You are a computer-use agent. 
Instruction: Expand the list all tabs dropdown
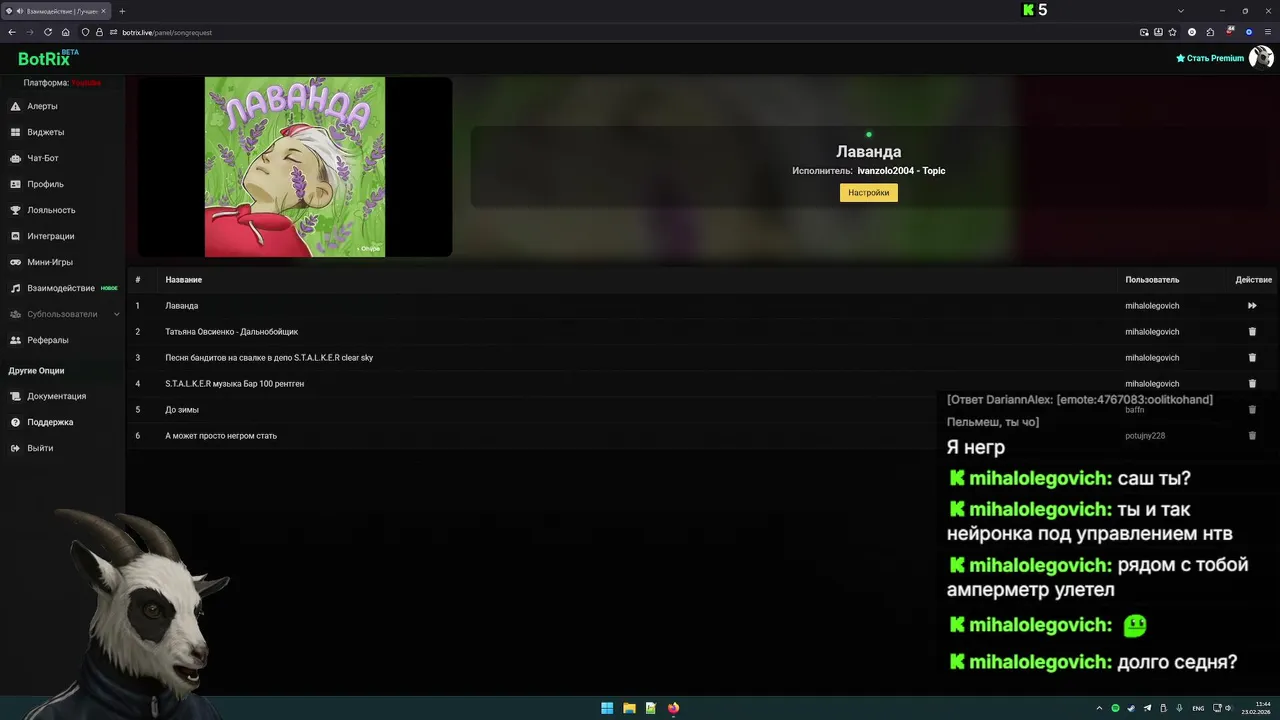pyautogui.click(x=1181, y=11)
